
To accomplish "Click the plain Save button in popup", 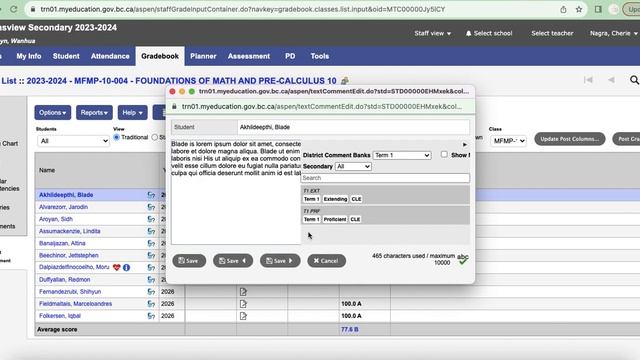I will point(189,261).
